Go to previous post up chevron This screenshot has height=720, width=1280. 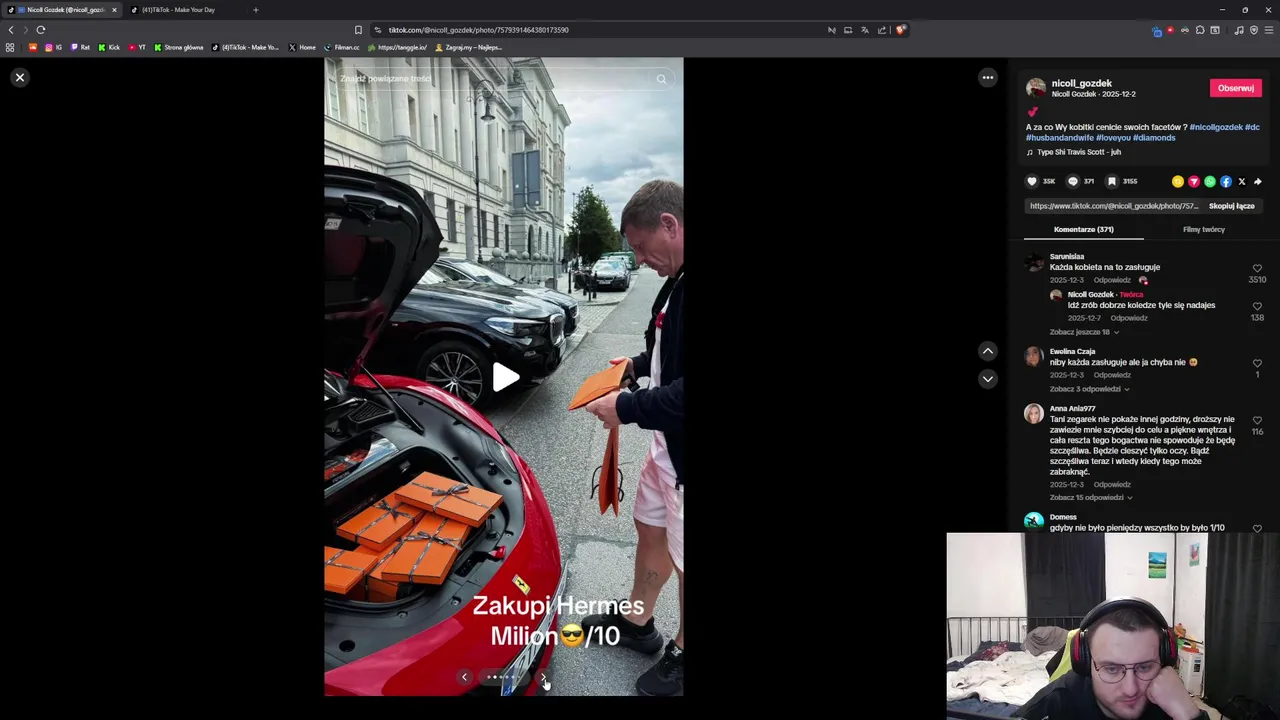(x=988, y=351)
